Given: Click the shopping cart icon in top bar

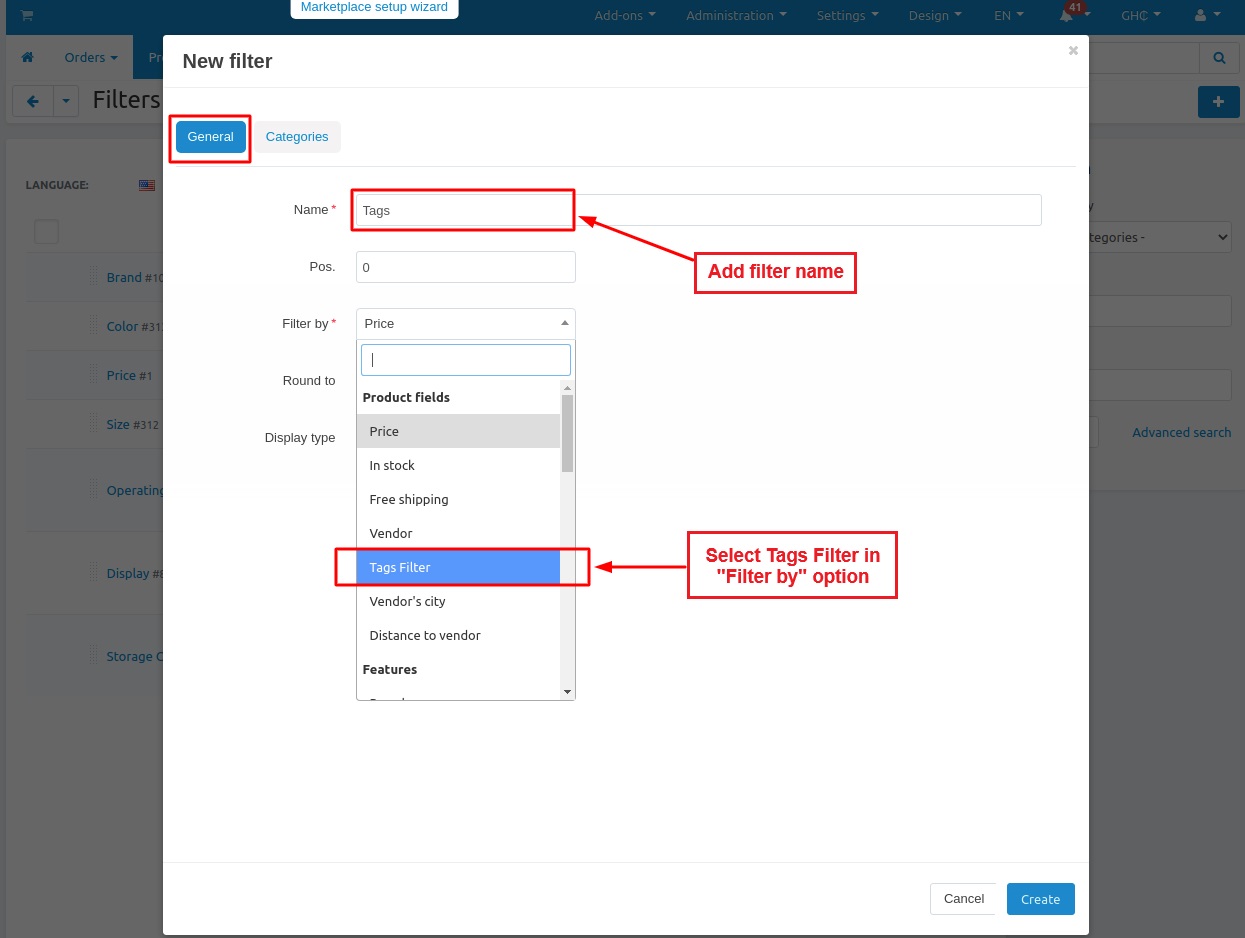Looking at the screenshot, I should pos(27,15).
